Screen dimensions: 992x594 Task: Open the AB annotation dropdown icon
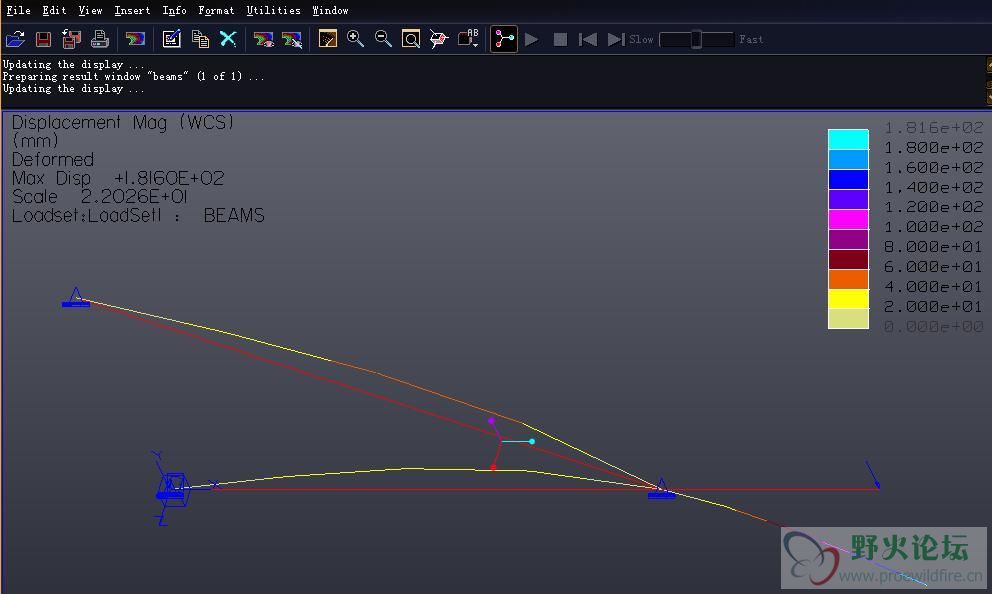[x=468, y=39]
